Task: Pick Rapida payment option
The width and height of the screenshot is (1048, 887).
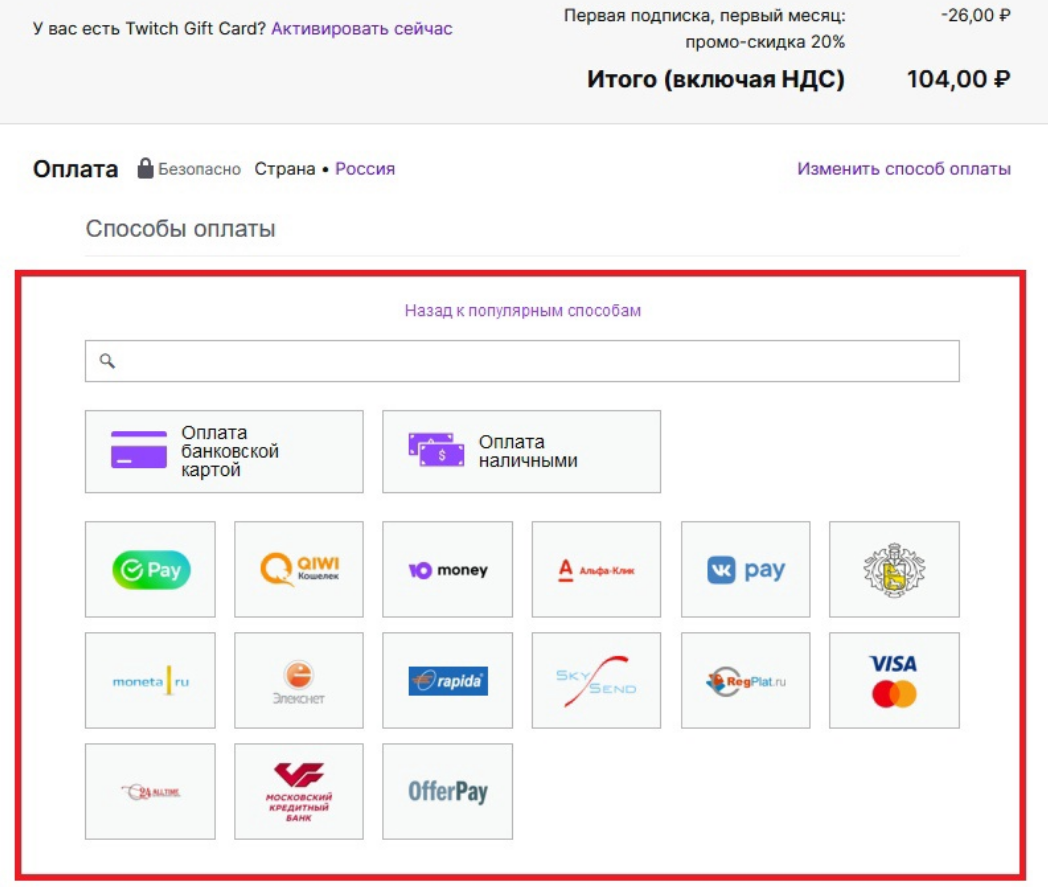Action: (x=447, y=680)
